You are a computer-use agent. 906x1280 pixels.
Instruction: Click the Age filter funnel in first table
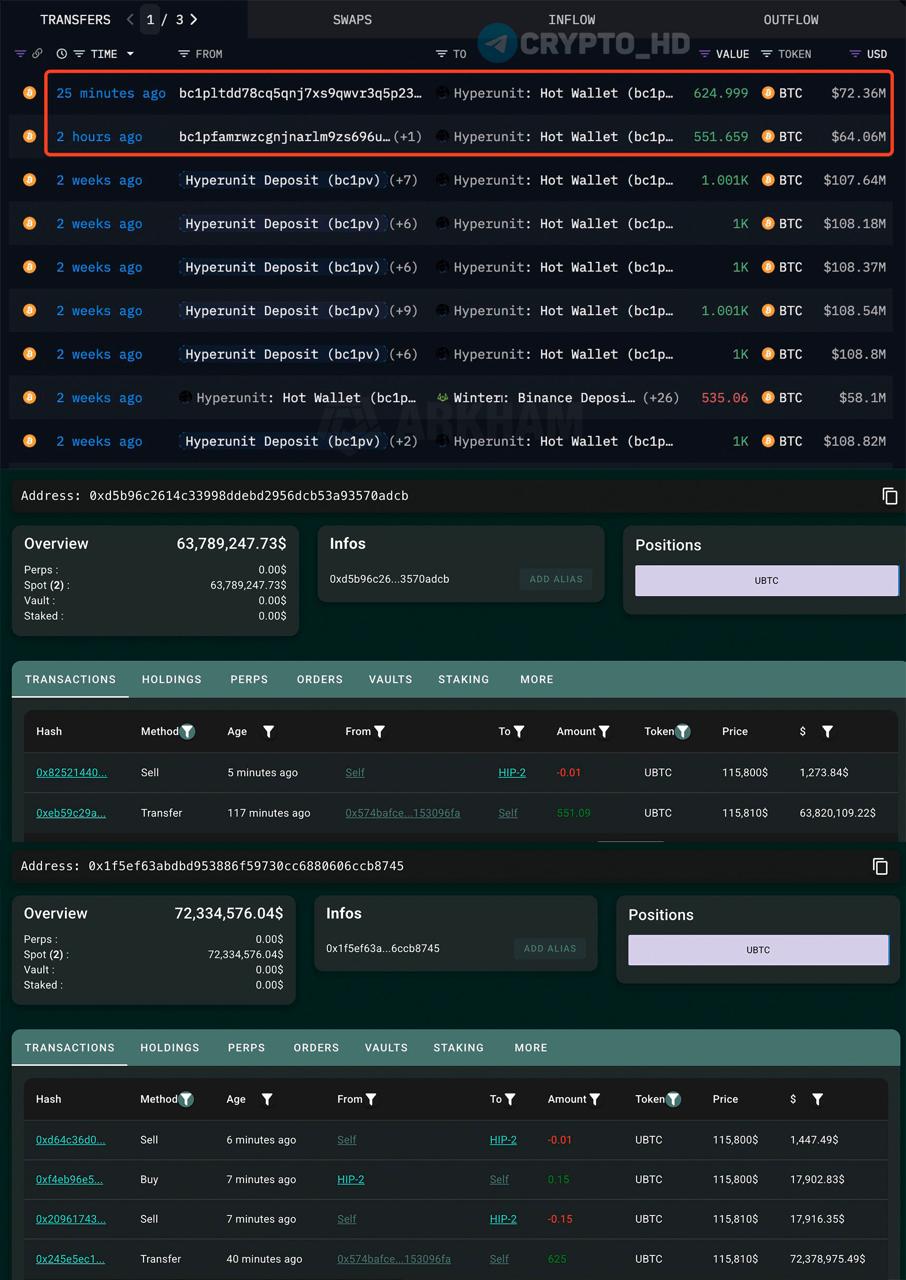click(x=268, y=732)
